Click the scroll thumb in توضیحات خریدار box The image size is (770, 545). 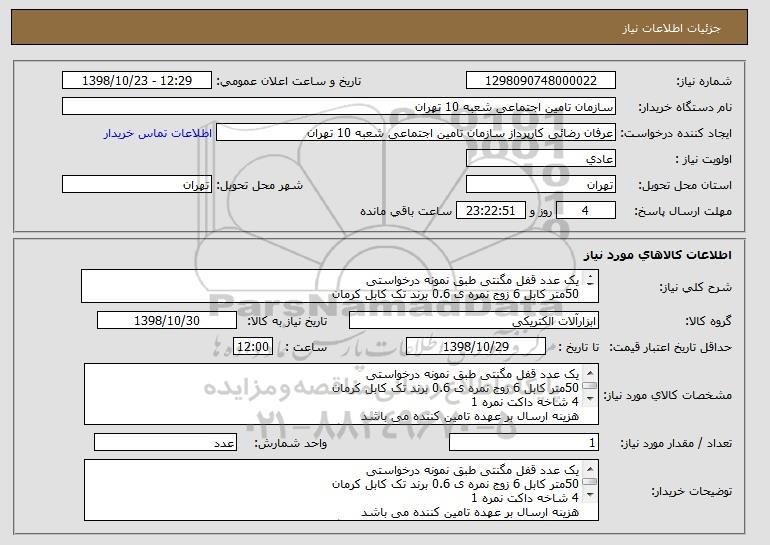coord(590,482)
